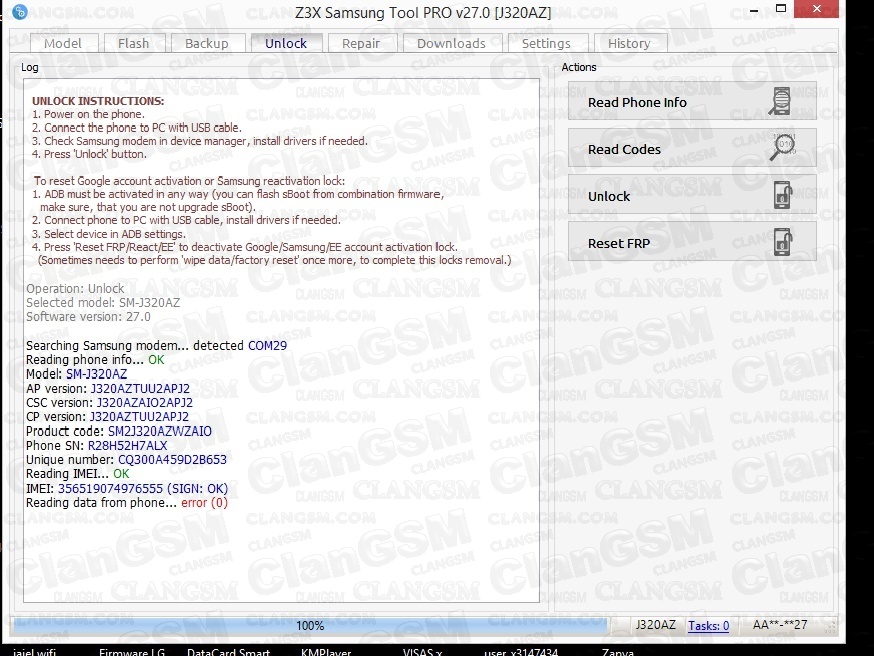Screen dimensions: 874x656
Task: Run the Read Codes action
Action: (692, 148)
